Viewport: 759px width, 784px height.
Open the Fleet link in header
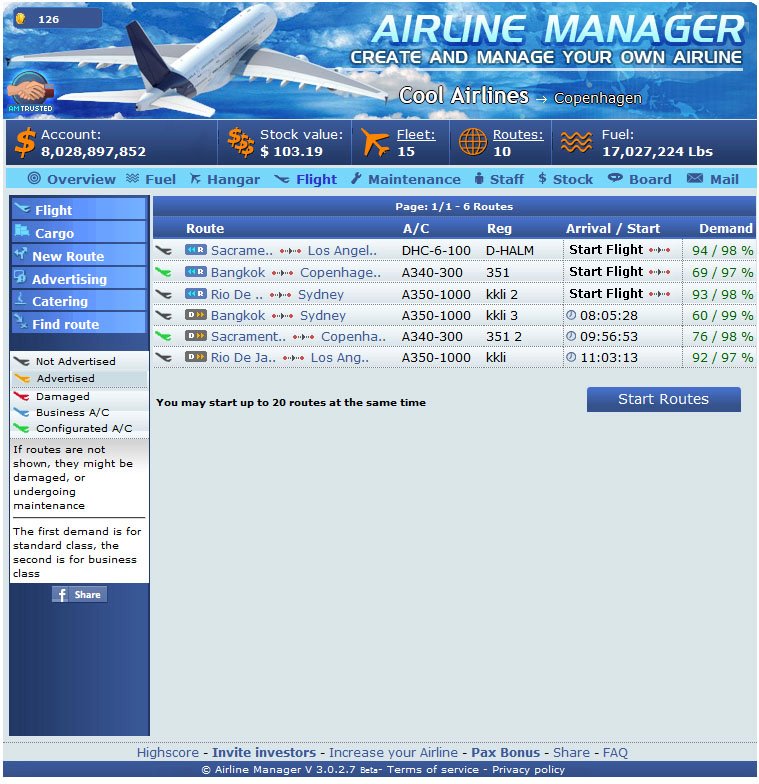416,134
